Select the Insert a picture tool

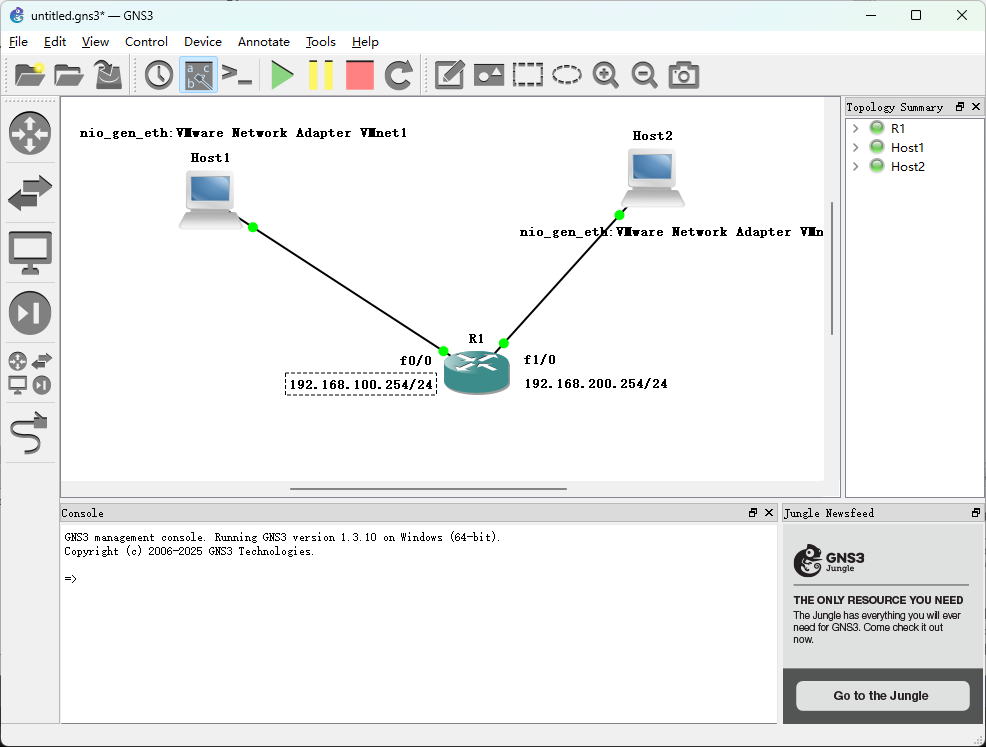pos(489,75)
